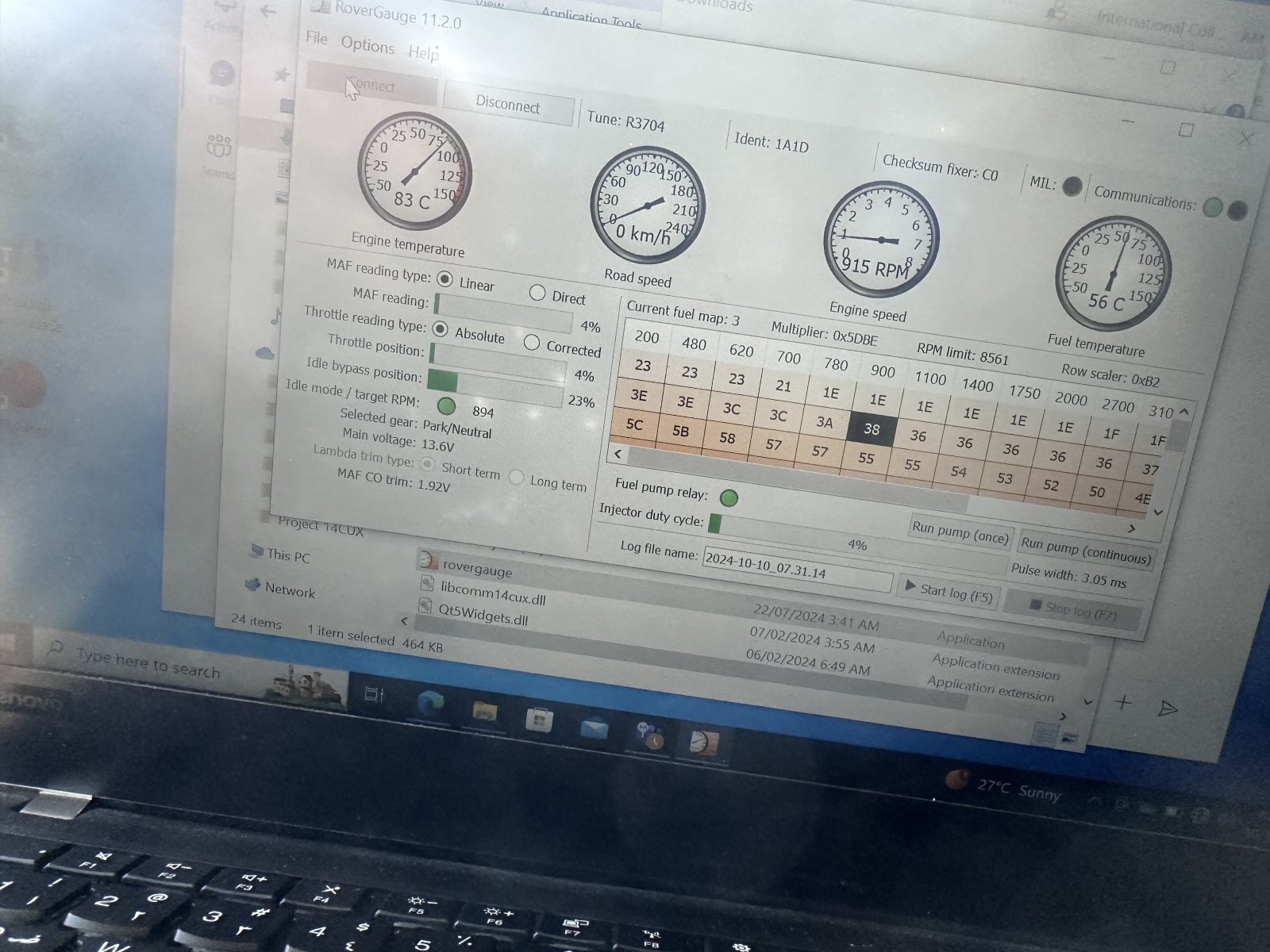Select Corrected throttle reading type
This screenshot has width=1270, height=952.
pyautogui.click(x=532, y=344)
